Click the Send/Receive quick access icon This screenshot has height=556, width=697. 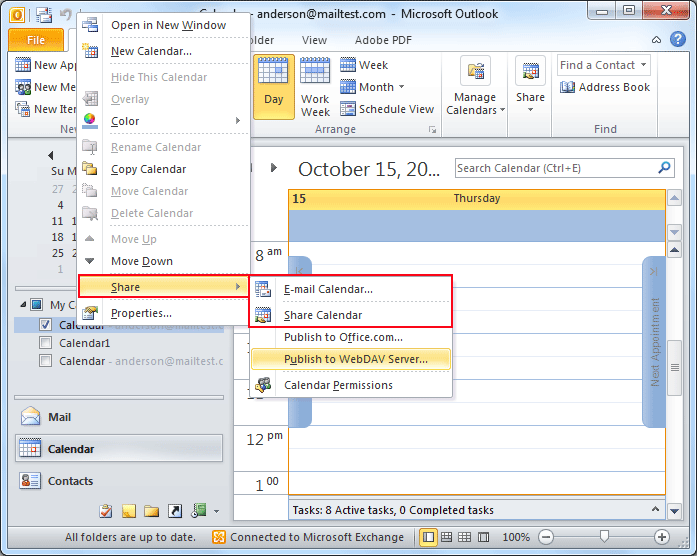tap(44, 15)
